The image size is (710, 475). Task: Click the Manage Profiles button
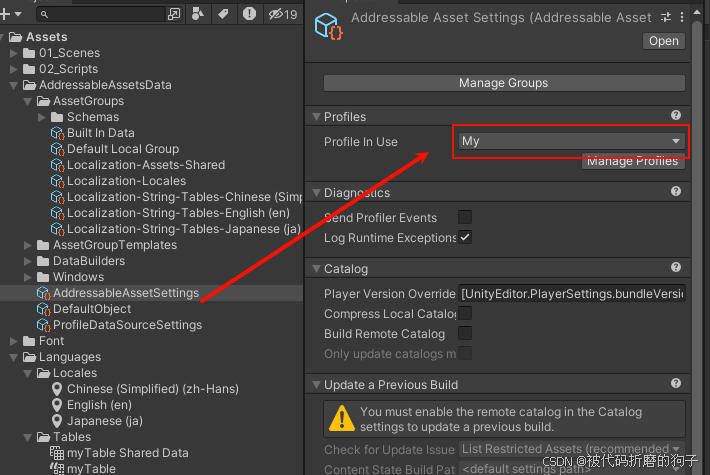633,163
